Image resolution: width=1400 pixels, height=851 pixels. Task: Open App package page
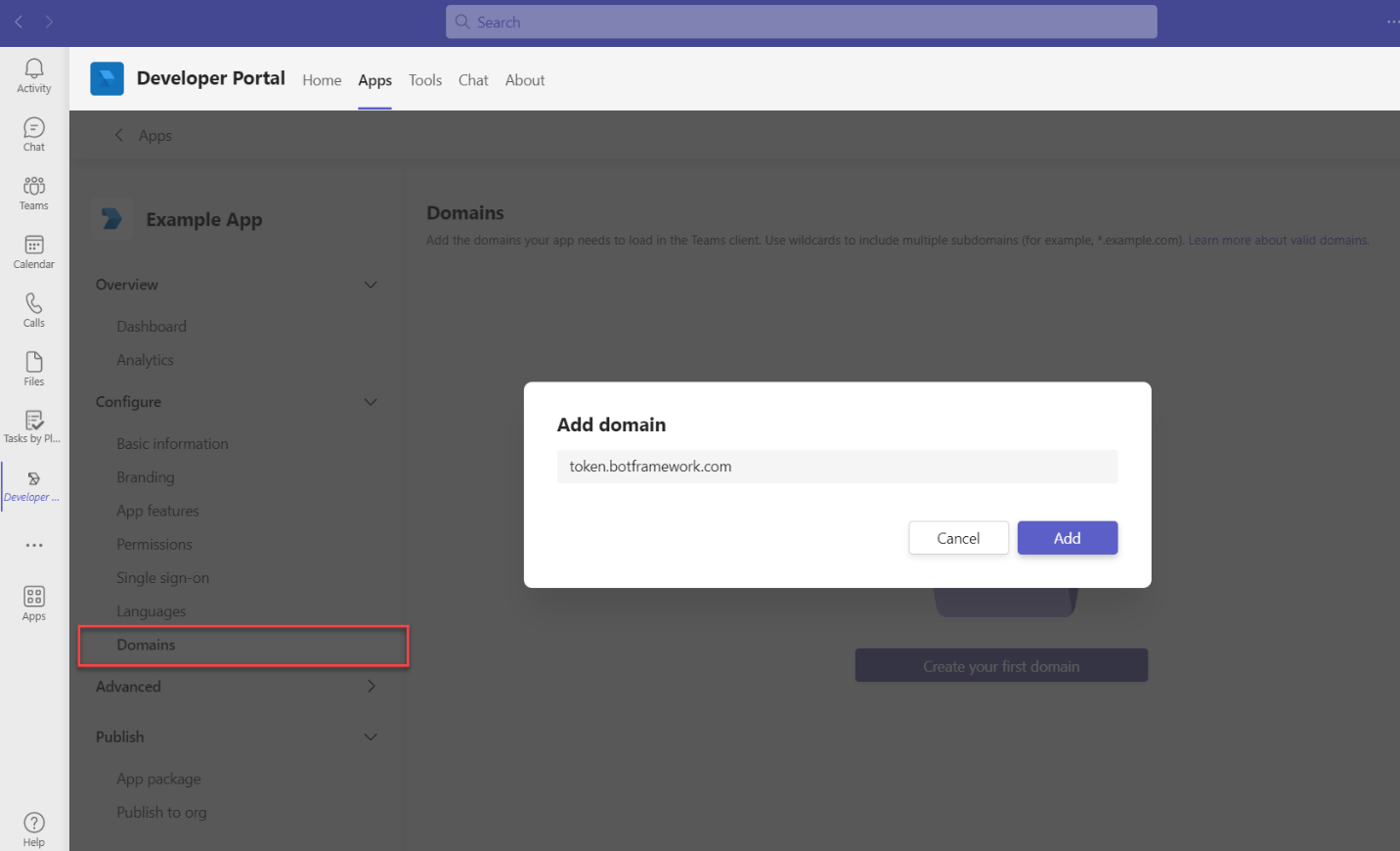click(x=158, y=779)
